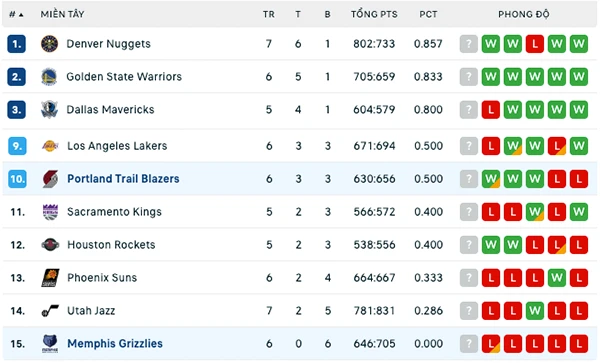Click the Denver Nuggets red L form badge
Viewport: 600px width, 363px height.
pos(535,44)
